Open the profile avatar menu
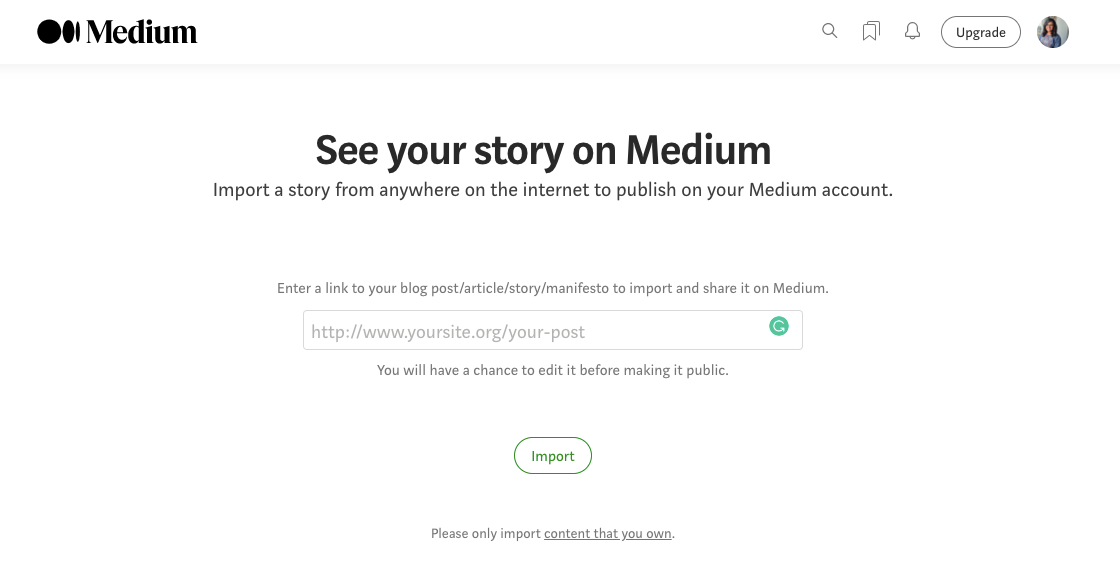The height and width of the screenshot is (566, 1120). click(x=1053, y=32)
